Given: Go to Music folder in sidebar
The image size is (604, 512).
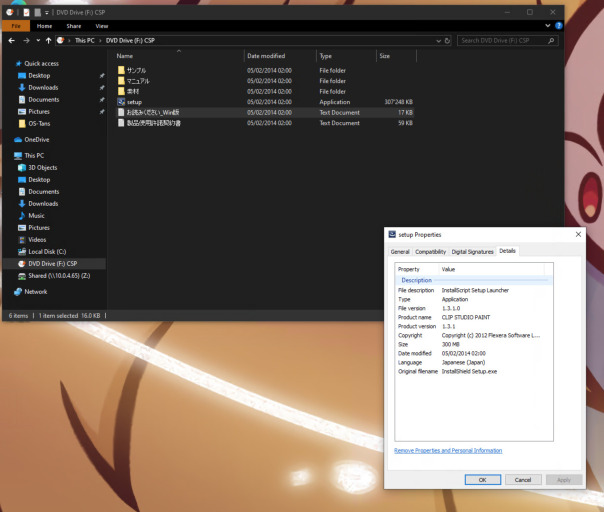Looking at the screenshot, I should coord(36,215).
